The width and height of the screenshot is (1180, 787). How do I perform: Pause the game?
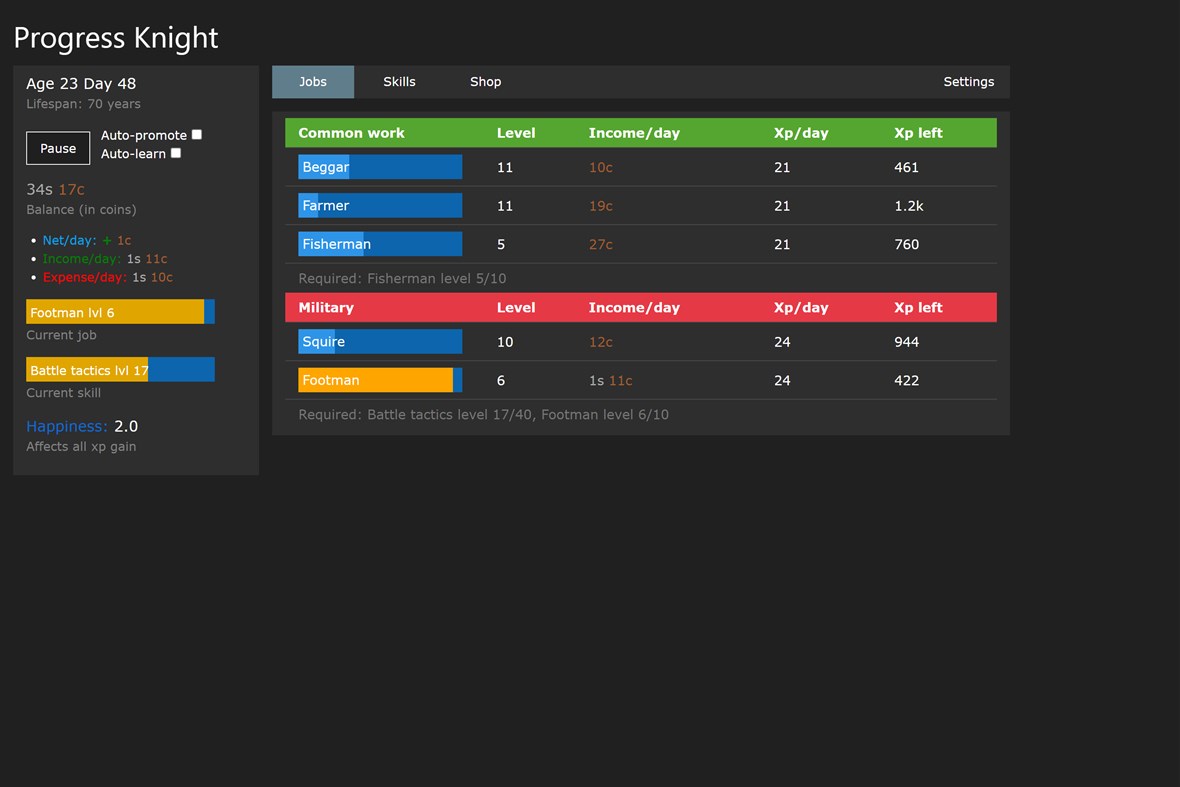[x=57, y=148]
